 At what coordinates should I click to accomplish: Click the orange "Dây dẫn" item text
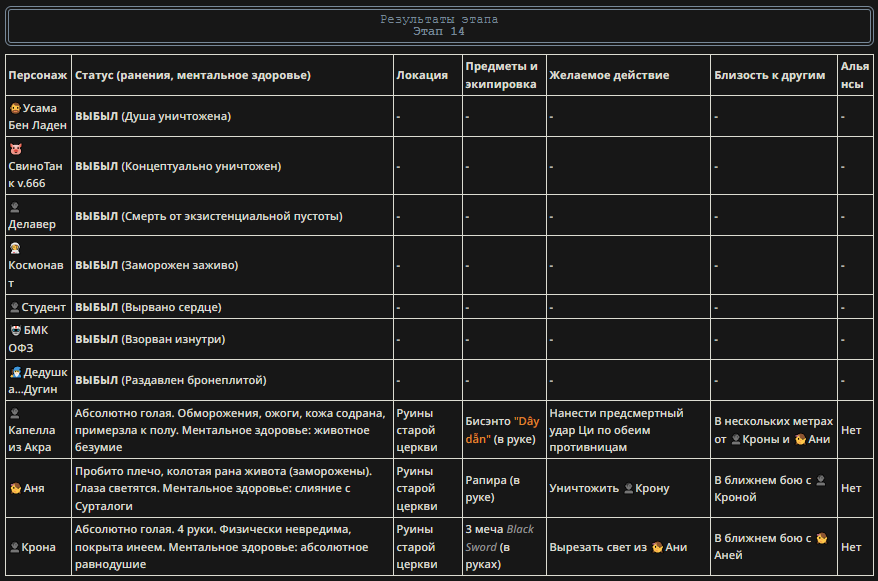(x=502, y=430)
